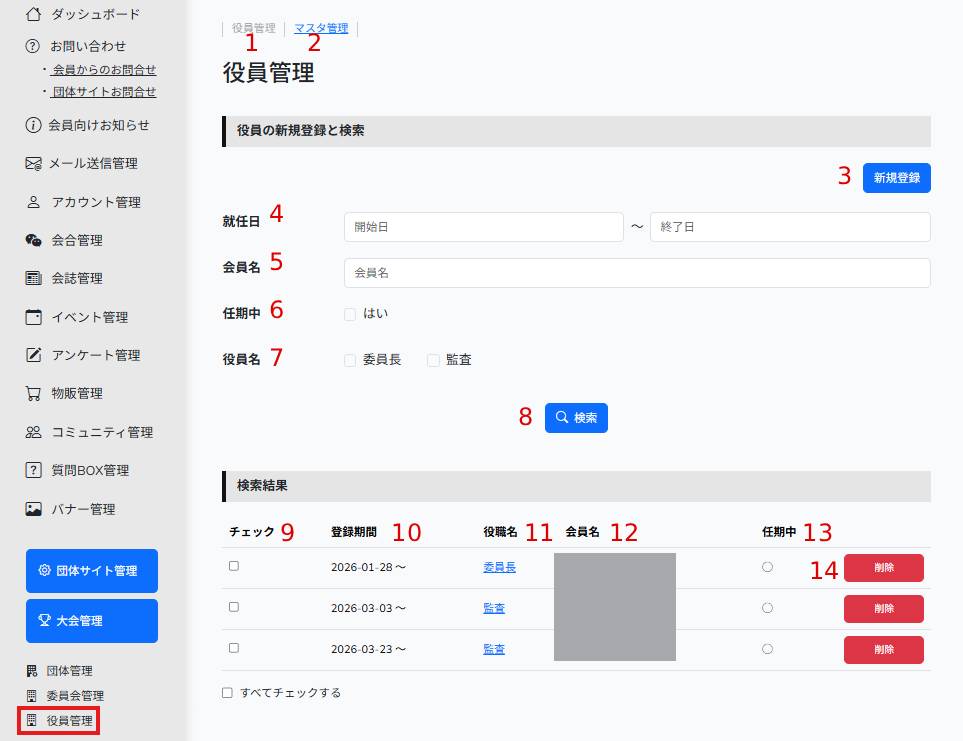The image size is (963, 741).
Task: Select the checkbox for the 2026-01-28 row
Action: [234, 566]
